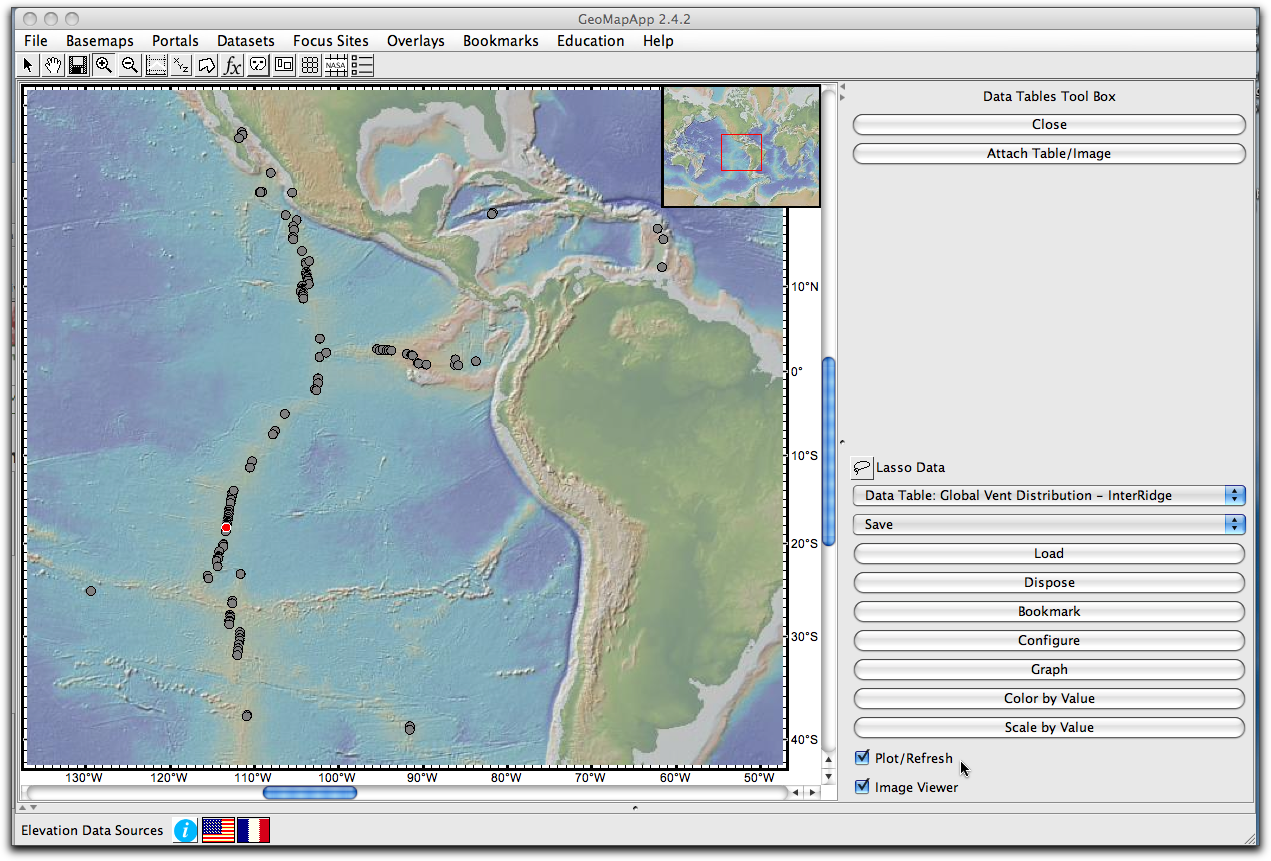
Task: Activate the Zoom Out magnifier tool
Action: coord(130,64)
